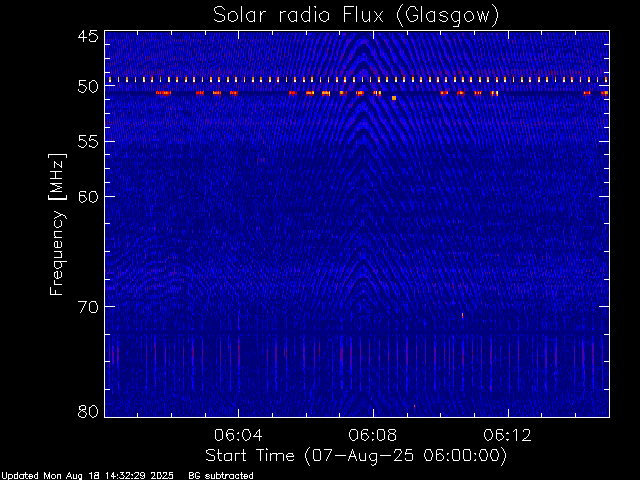Click the 06:08 time tick label
Screen dimensions: 640x480
373,435
